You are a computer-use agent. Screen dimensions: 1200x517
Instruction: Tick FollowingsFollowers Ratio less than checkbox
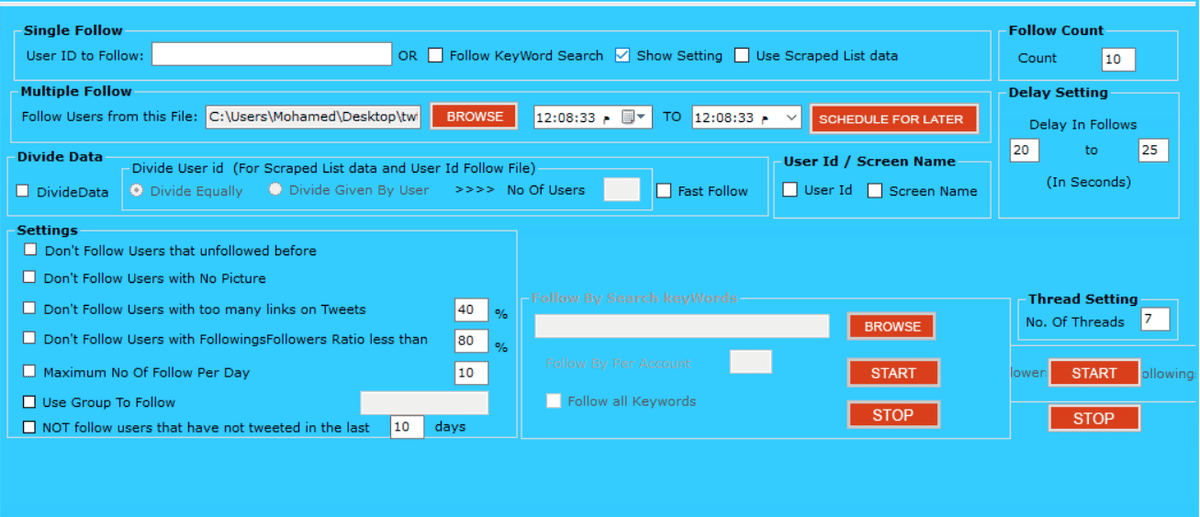click(x=29, y=338)
